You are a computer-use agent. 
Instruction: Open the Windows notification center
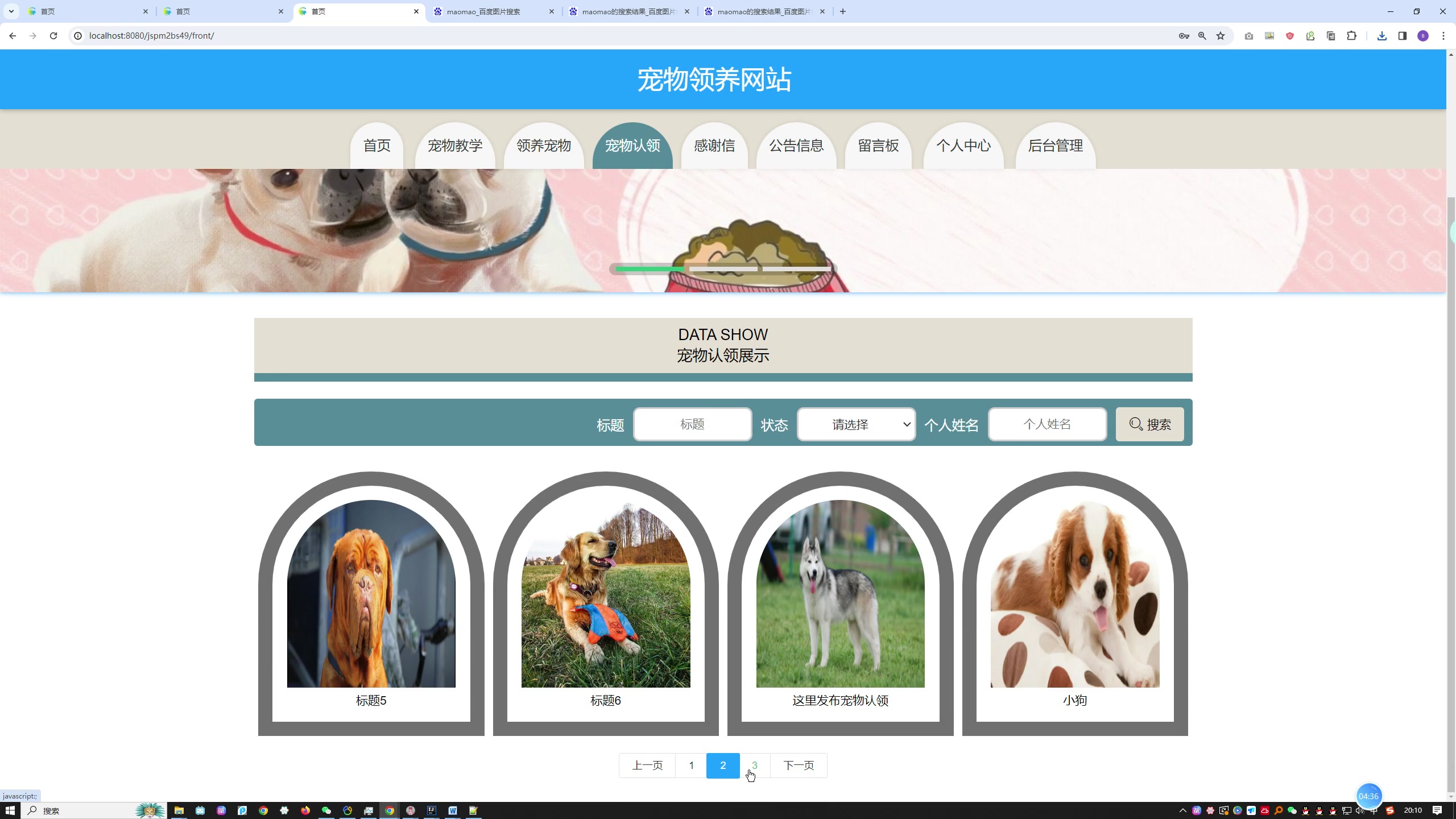(x=1437, y=810)
